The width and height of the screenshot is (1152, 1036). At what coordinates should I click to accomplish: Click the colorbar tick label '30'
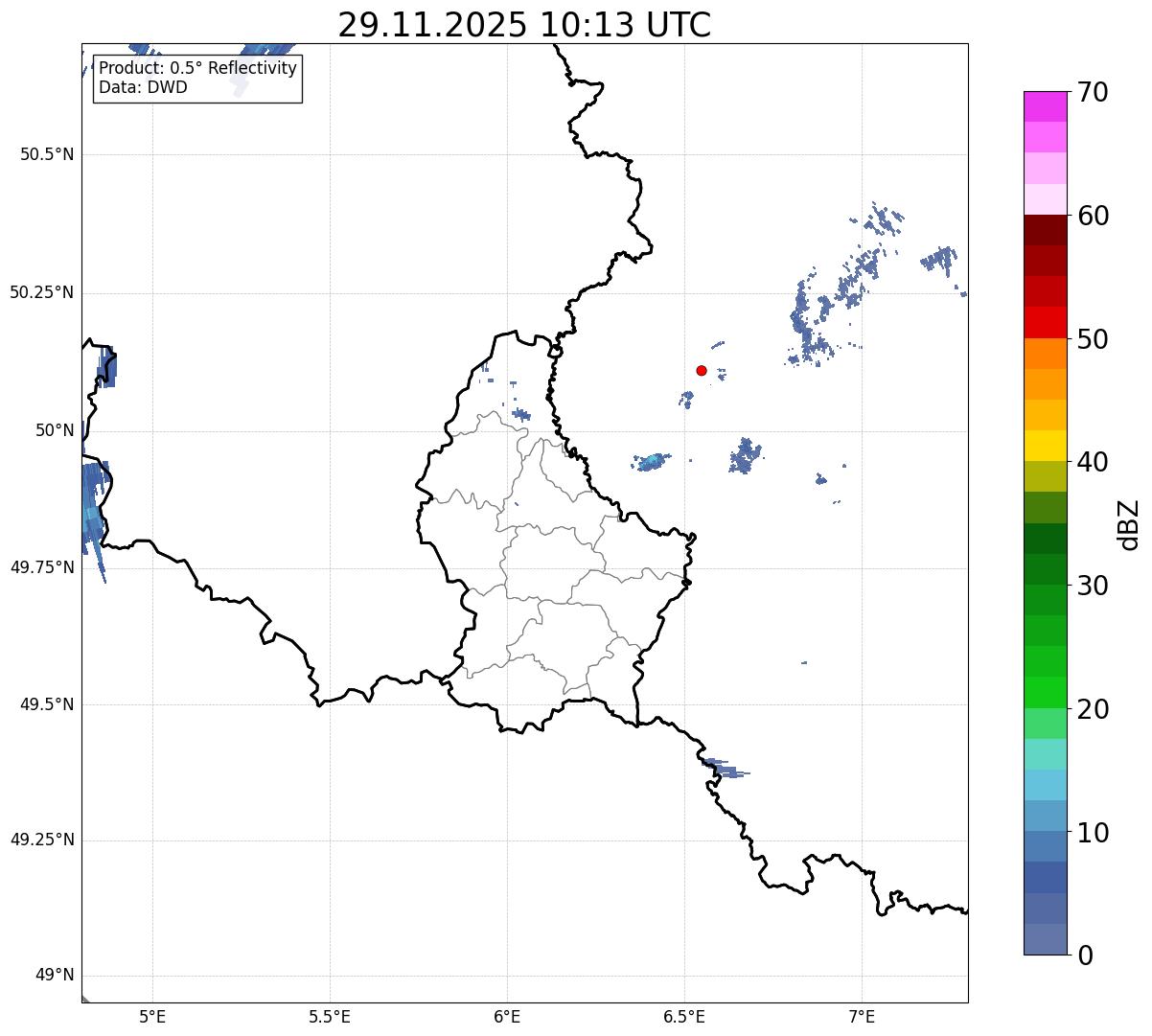(1093, 586)
